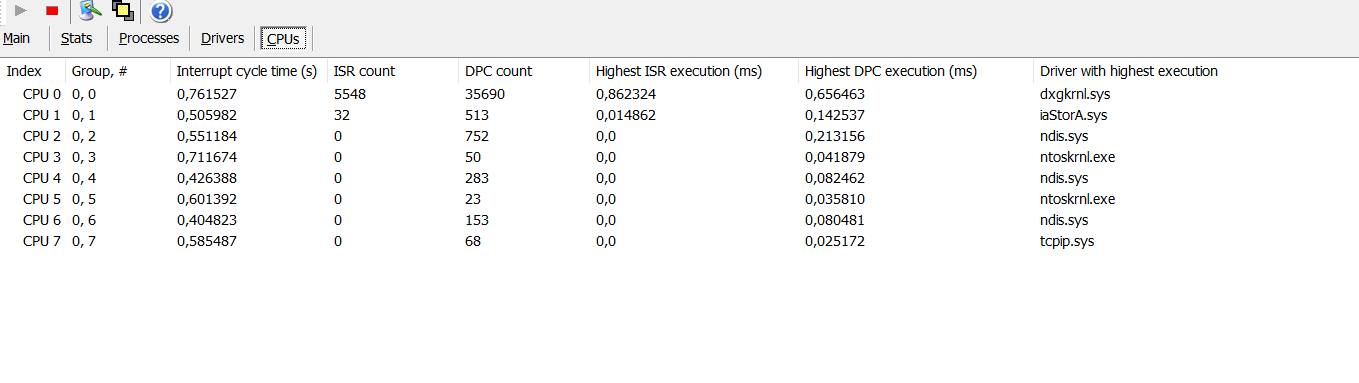The image size is (1359, 383).
Task: Click the CPUs tab
Action: point(283,38)
